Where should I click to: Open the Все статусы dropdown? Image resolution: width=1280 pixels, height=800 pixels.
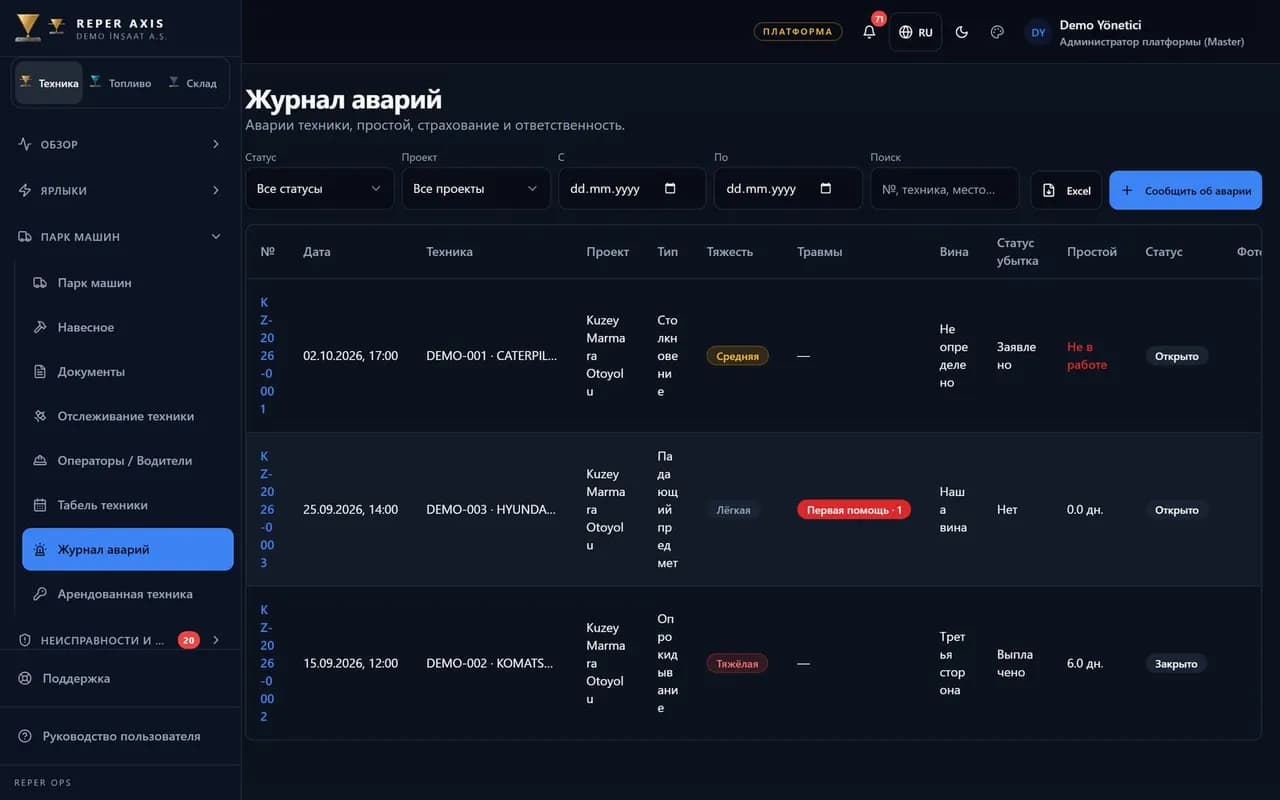tap(320, 188)
